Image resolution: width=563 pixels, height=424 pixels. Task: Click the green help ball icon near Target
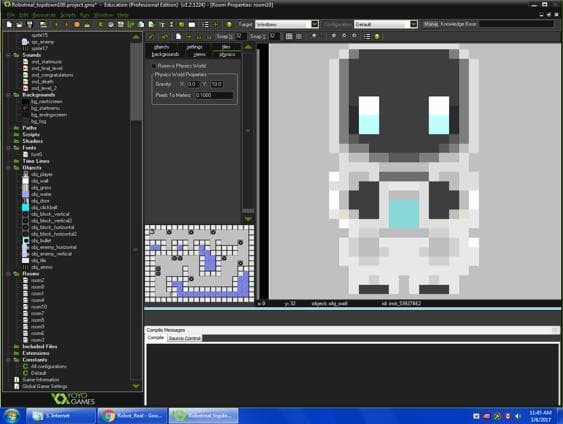point(229,24)
